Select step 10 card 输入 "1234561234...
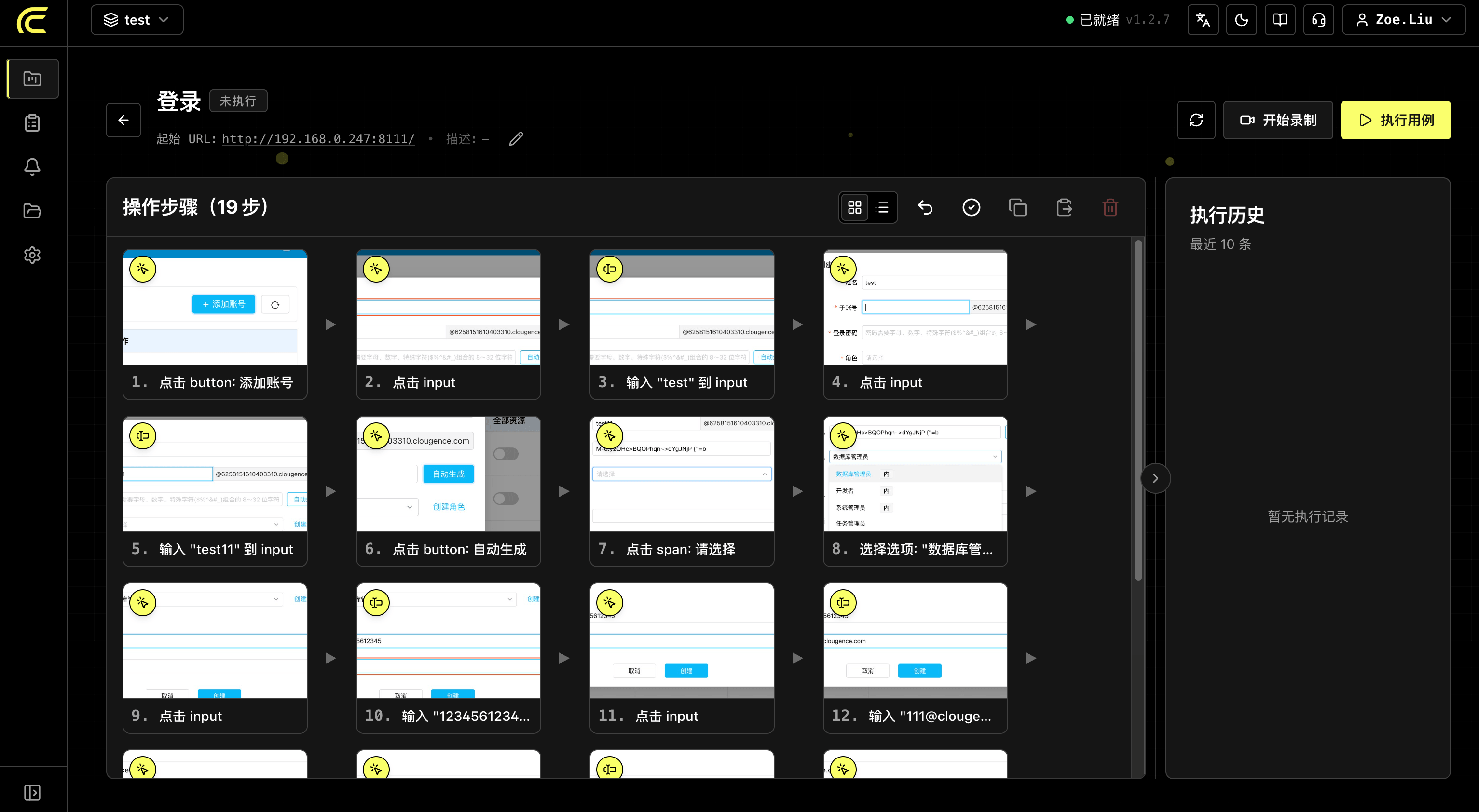 [449, 658]
